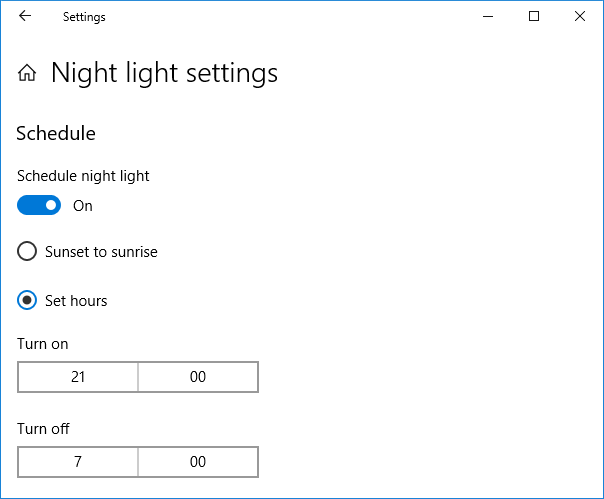Open Settings home via house icon
Viewport: 604px width, 499px height.
[27, 72]
